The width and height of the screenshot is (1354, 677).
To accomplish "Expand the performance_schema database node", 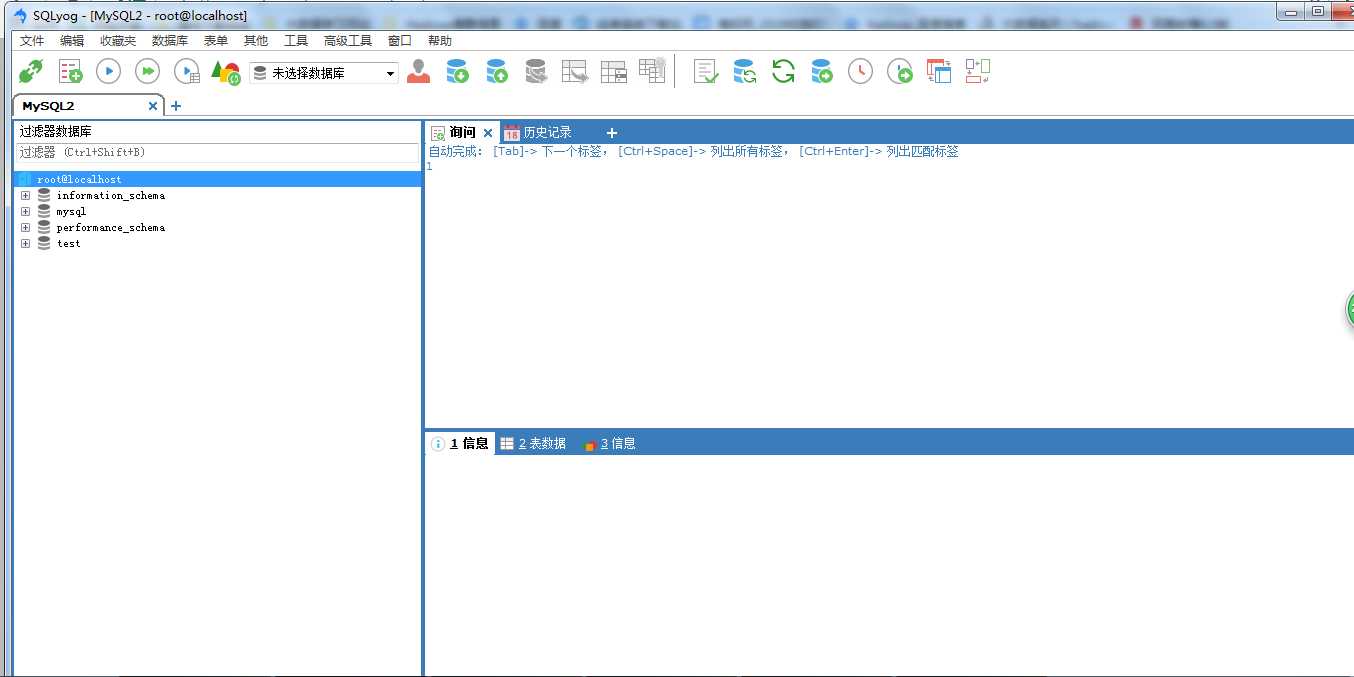I will (x=25, y=228).
